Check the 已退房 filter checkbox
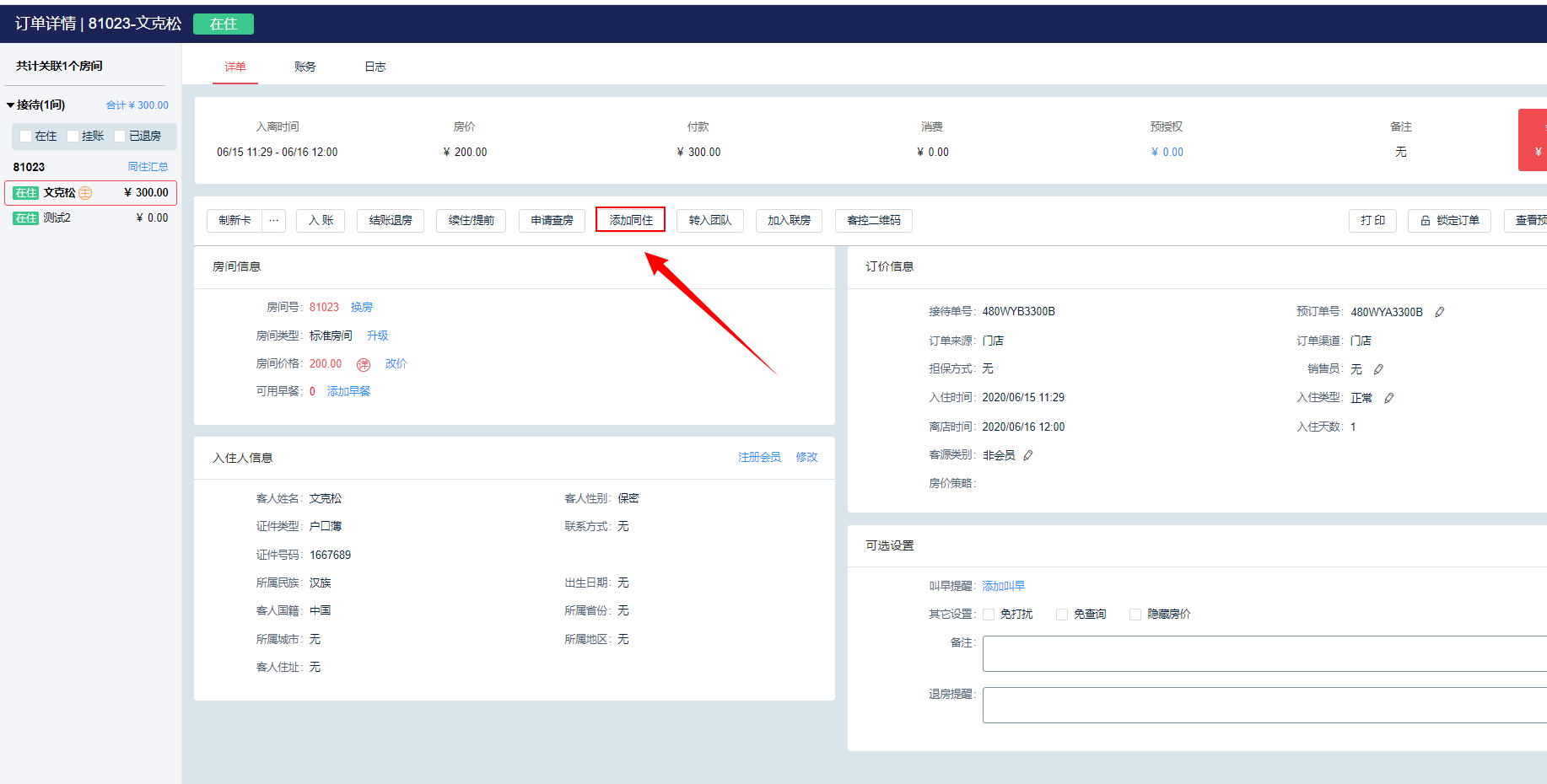Screen dimensions: 1547x784 pyautogui.click(x=120, y=136)
